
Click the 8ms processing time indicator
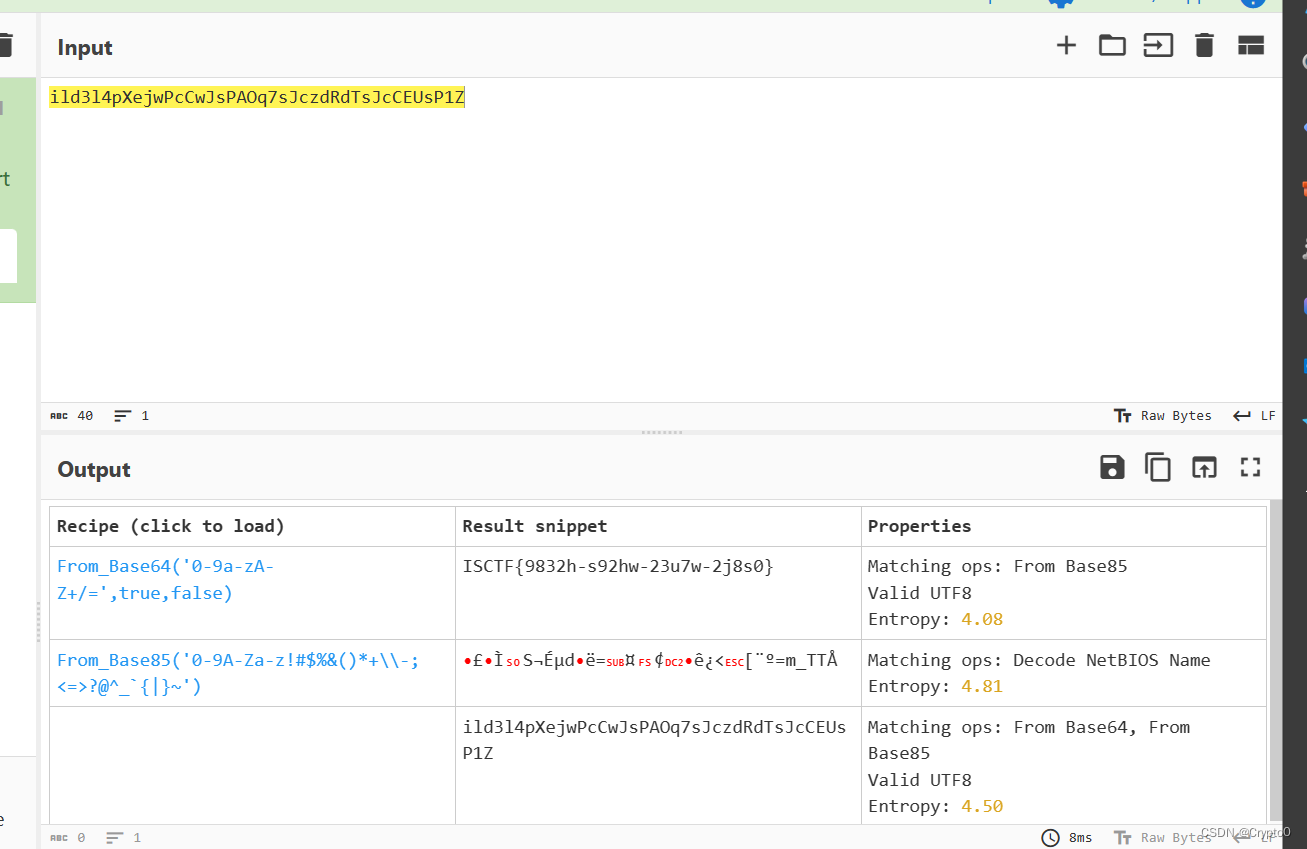[1066, 837]
